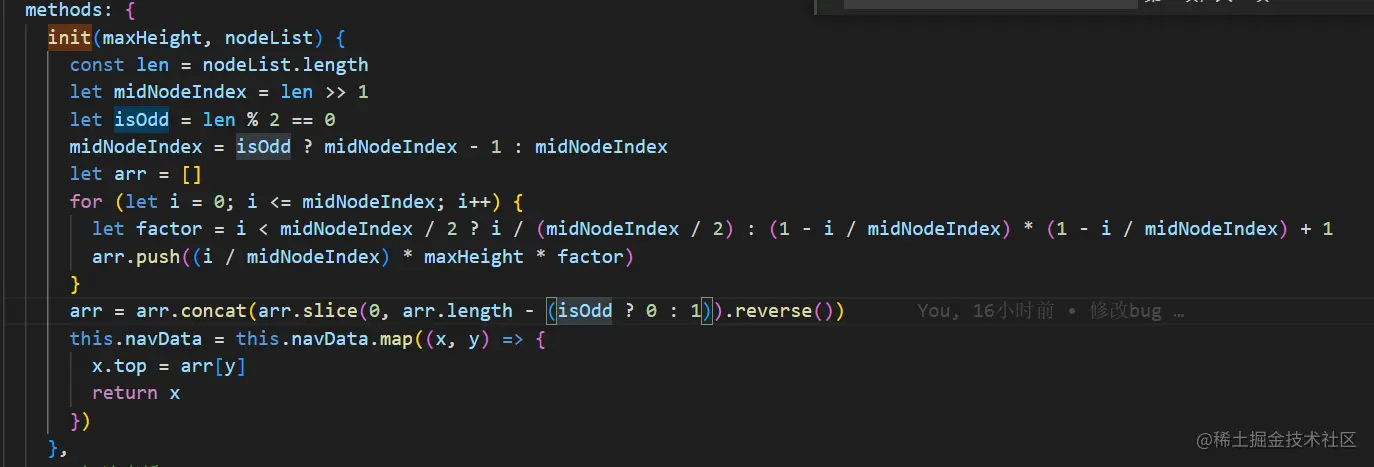The height and width of the screenshot is (467, 1374).
Task: Click "maxHeight * factor" inside arr.push
Action: point(524,257)
